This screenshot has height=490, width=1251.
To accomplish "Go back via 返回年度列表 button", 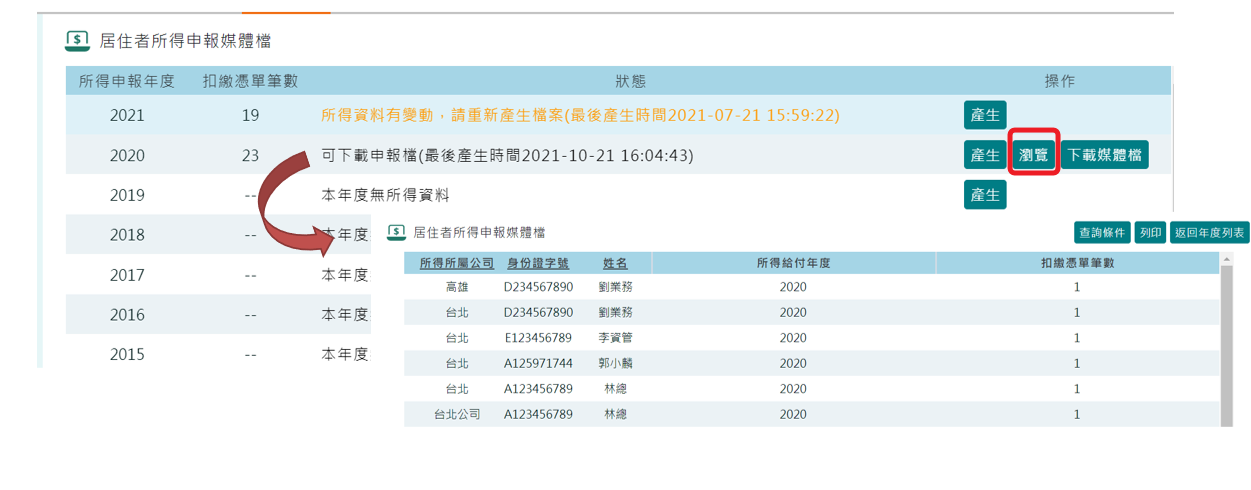I will click(1210, 233).
